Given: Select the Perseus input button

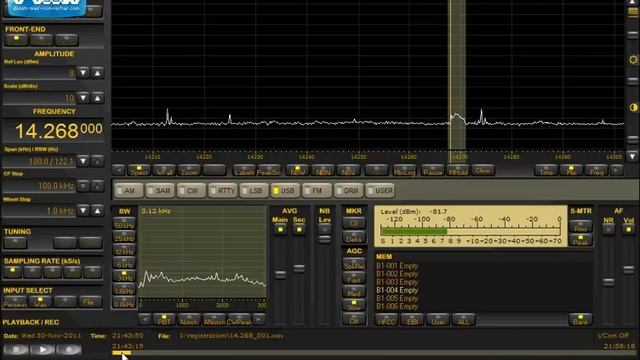Looking at the screenshot, I should click(x=15, y=302).
